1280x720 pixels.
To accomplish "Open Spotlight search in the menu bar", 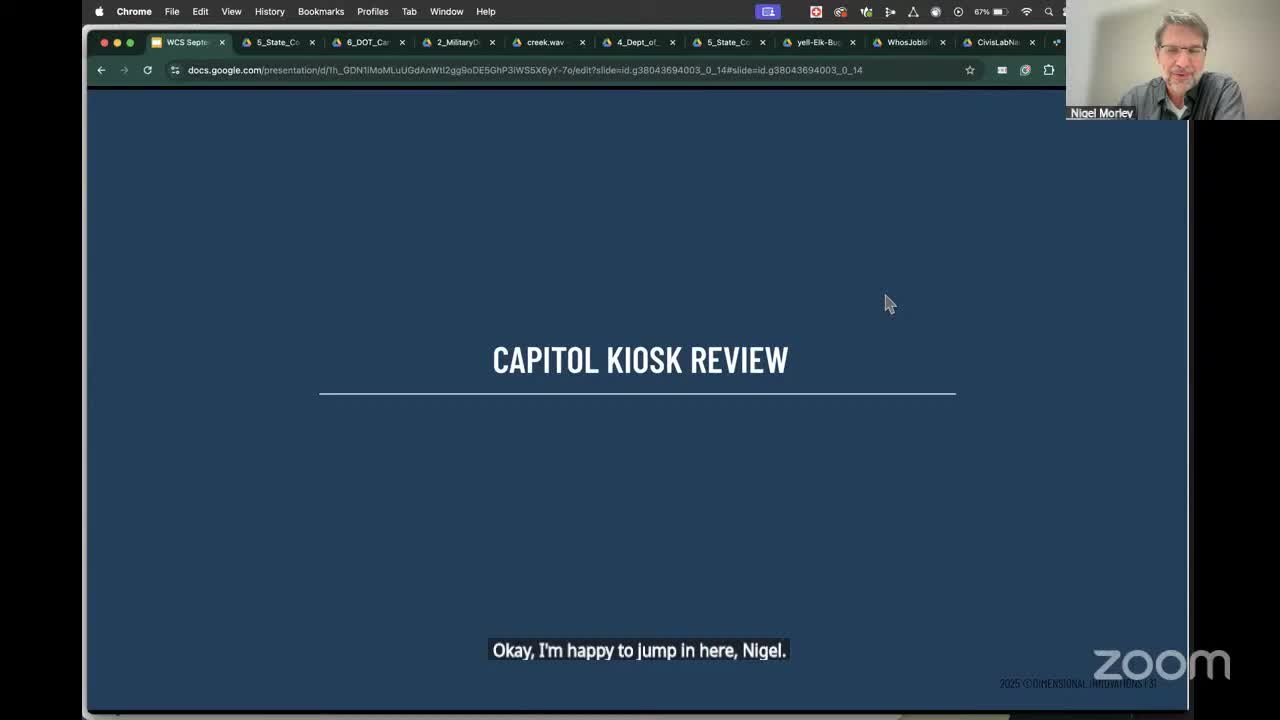I will [x=1048, y=12].
